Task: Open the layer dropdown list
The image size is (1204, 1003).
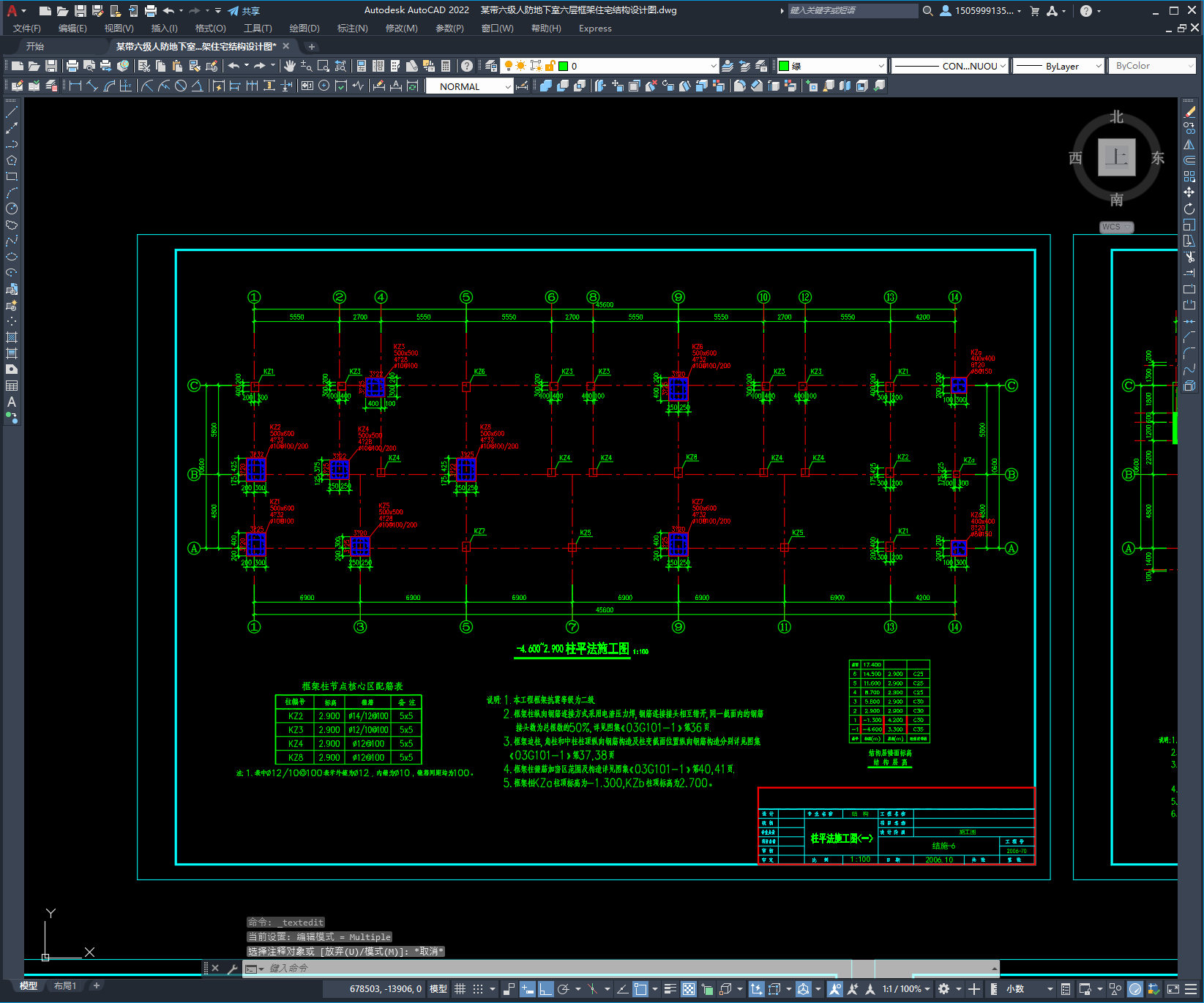Action: point(714,66)
